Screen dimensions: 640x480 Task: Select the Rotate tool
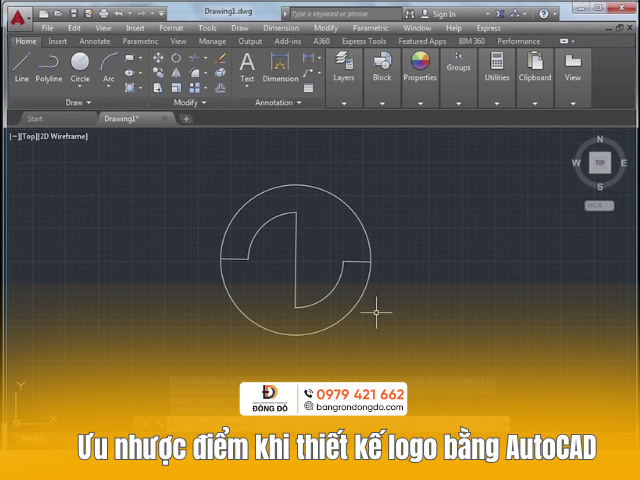pyautogui.click(x=176, y=58)
